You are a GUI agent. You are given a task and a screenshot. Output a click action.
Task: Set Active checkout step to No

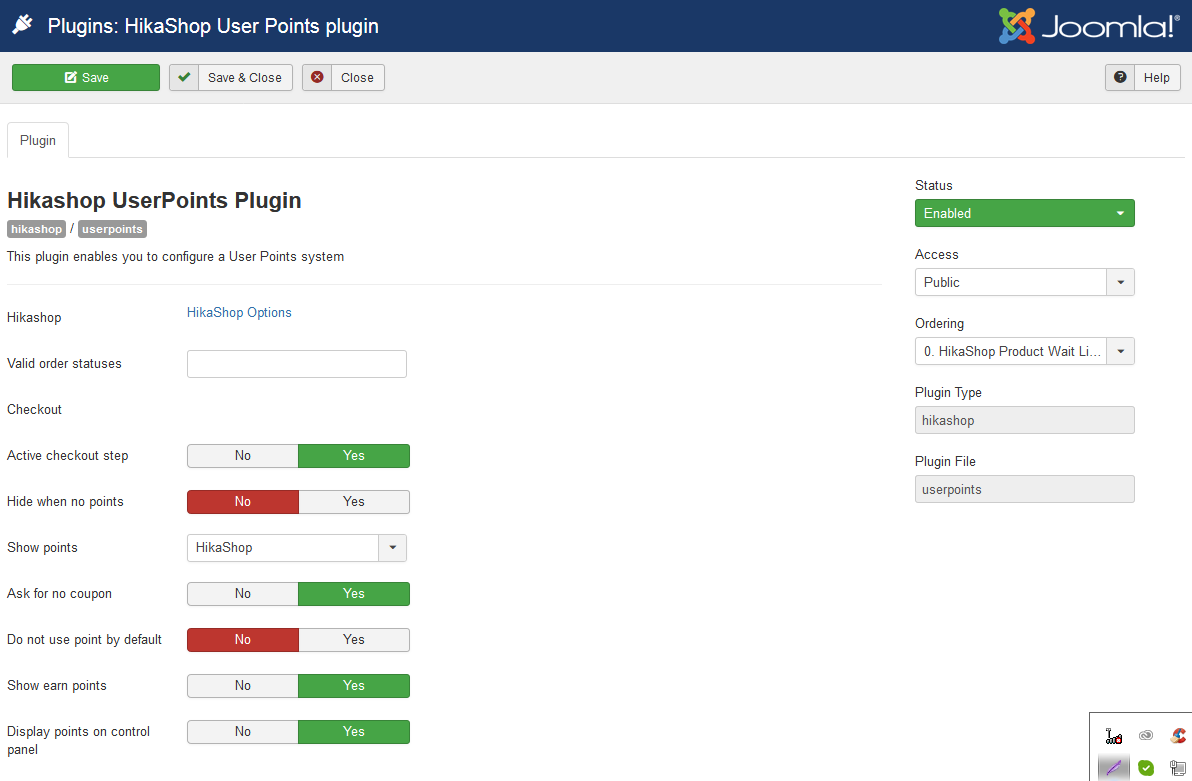243,456
